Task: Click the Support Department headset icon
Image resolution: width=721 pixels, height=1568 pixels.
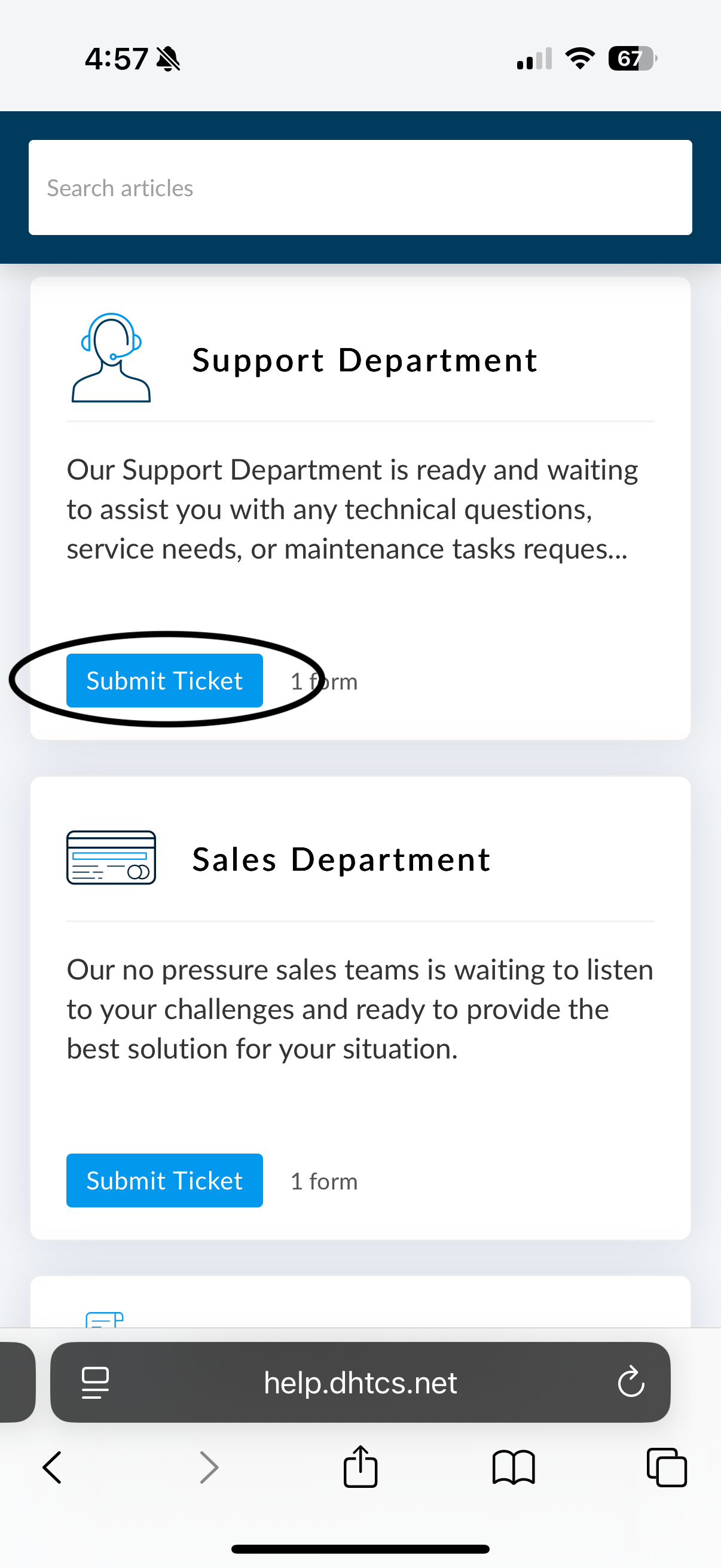Action: (x=111, y=358)
